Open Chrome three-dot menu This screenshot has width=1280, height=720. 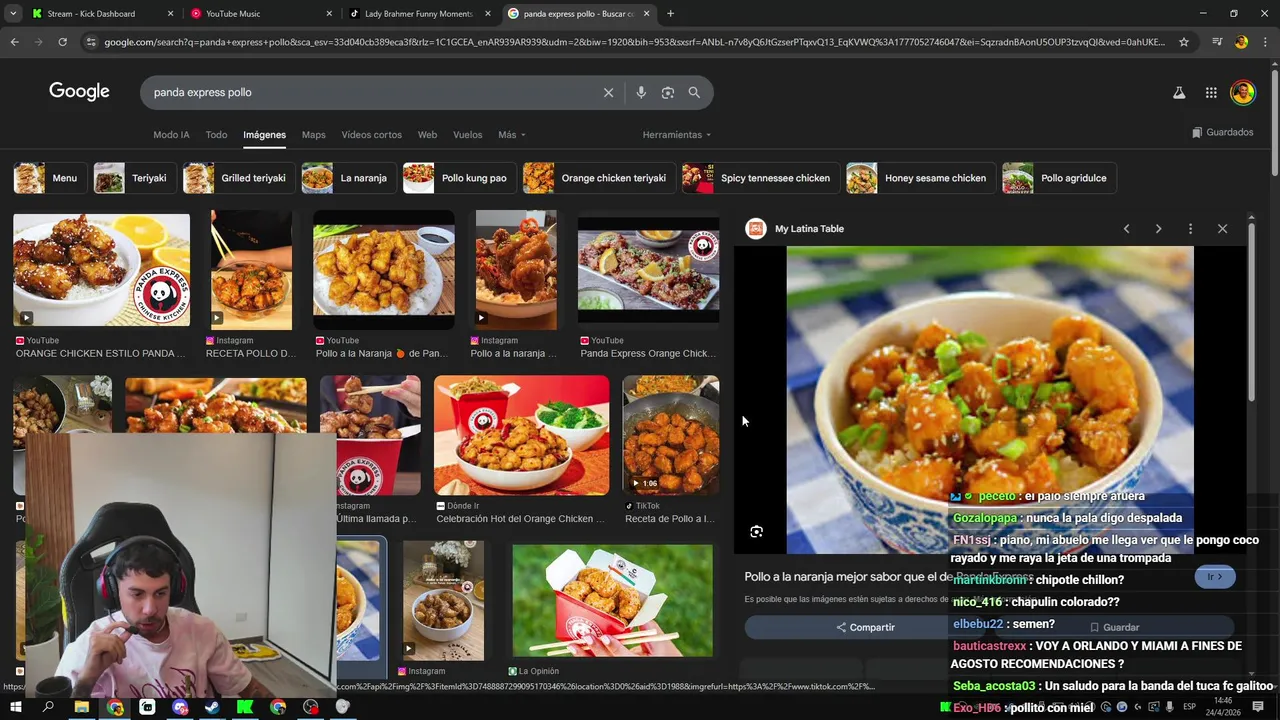coord(1265,42)
